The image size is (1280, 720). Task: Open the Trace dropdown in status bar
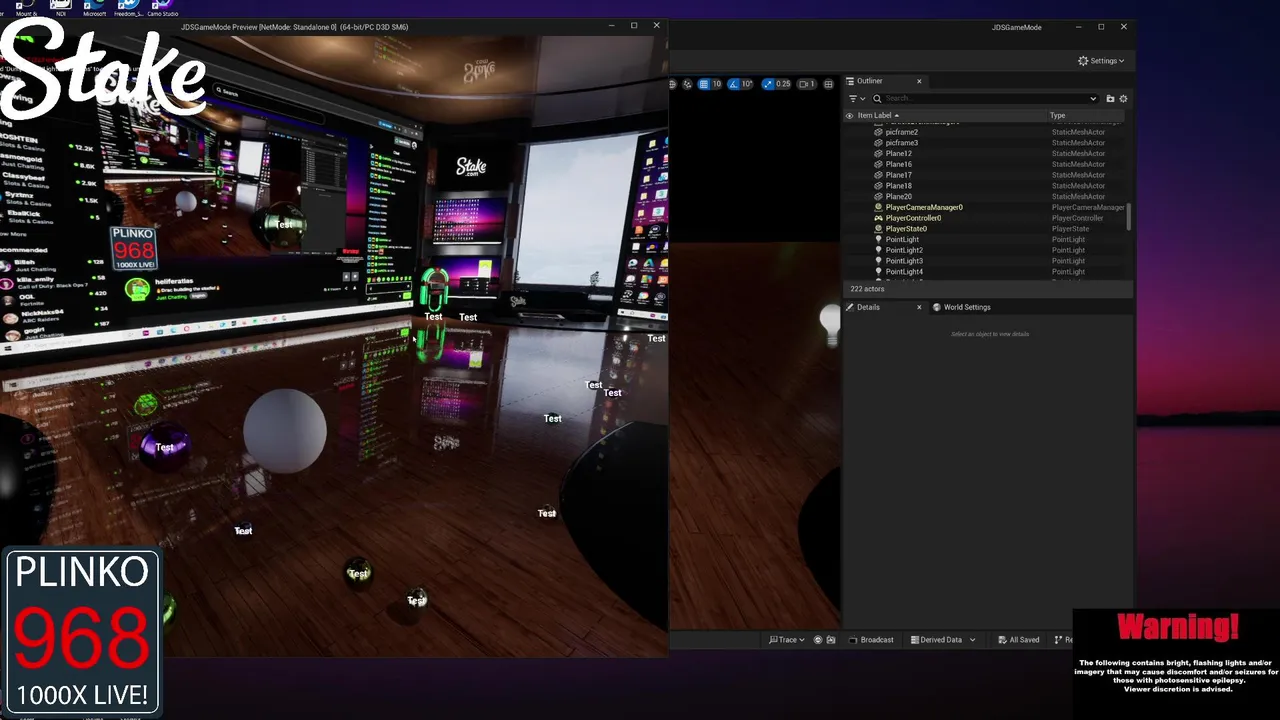tap(787, 640)
